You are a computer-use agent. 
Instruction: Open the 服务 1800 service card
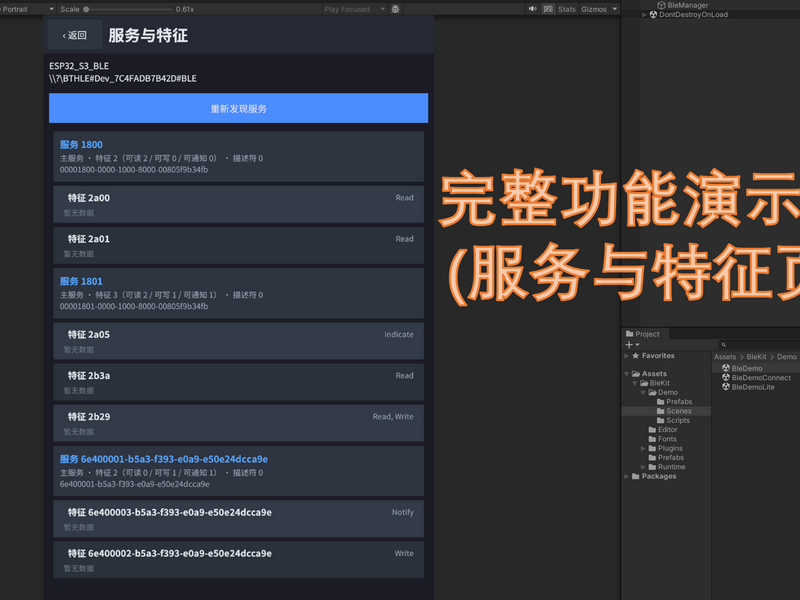(x=238, y=157)
